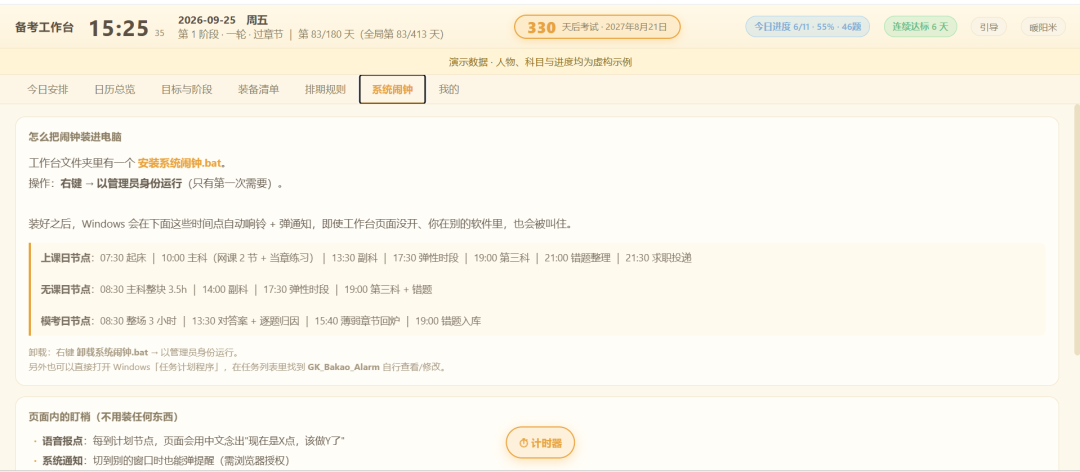
Task: Click the 暖阳米 theme button
Action: pos(1043,27)
